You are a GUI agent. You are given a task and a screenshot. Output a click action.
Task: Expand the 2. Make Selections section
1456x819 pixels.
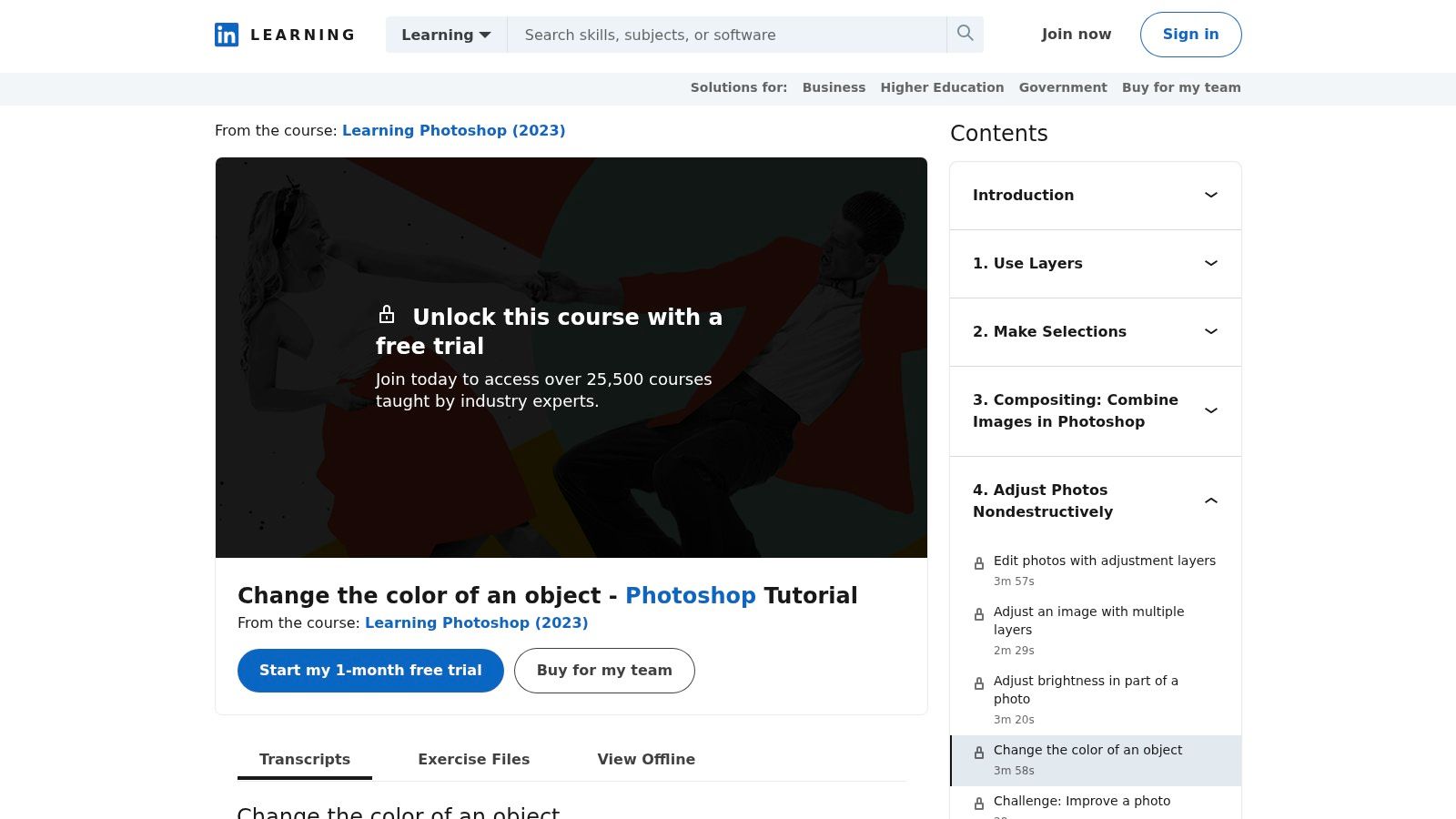[1096, 332]
